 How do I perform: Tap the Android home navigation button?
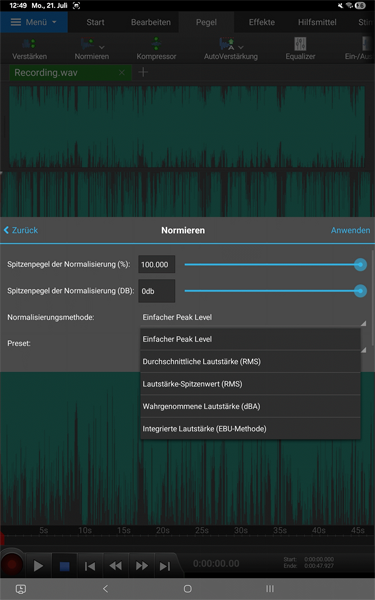[x=188, y=589]
